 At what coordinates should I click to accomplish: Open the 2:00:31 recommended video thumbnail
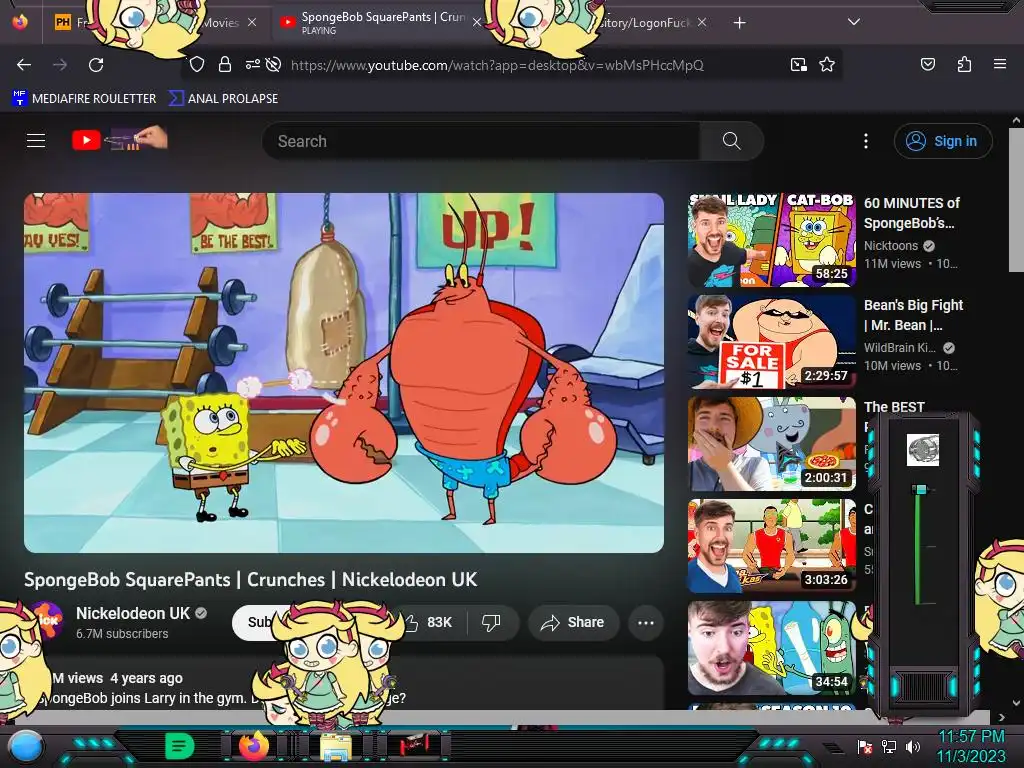click(772, 443)
